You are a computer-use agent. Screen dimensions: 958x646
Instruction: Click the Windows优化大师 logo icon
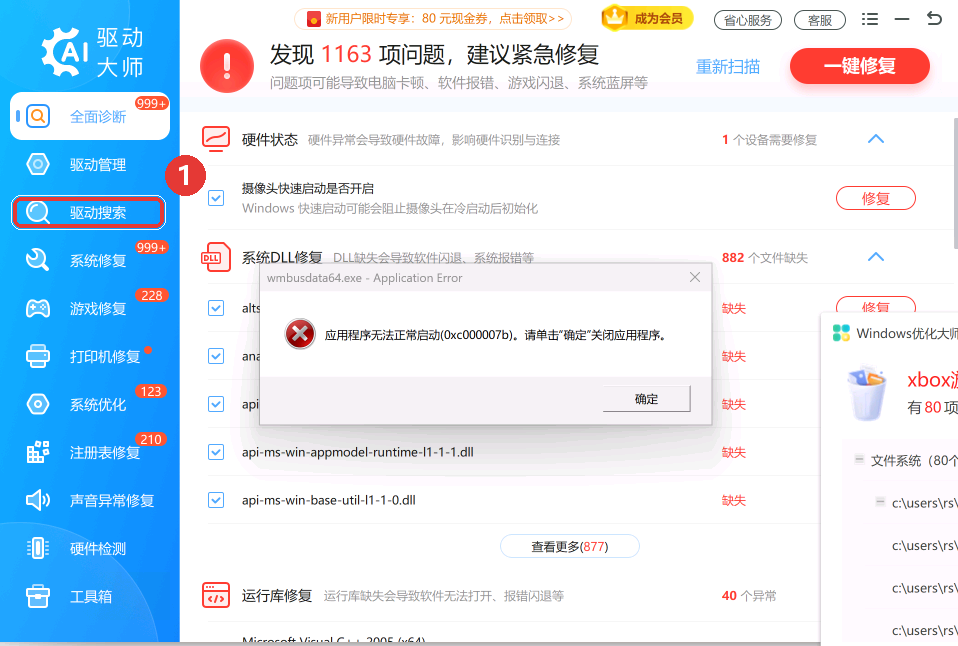841,333
